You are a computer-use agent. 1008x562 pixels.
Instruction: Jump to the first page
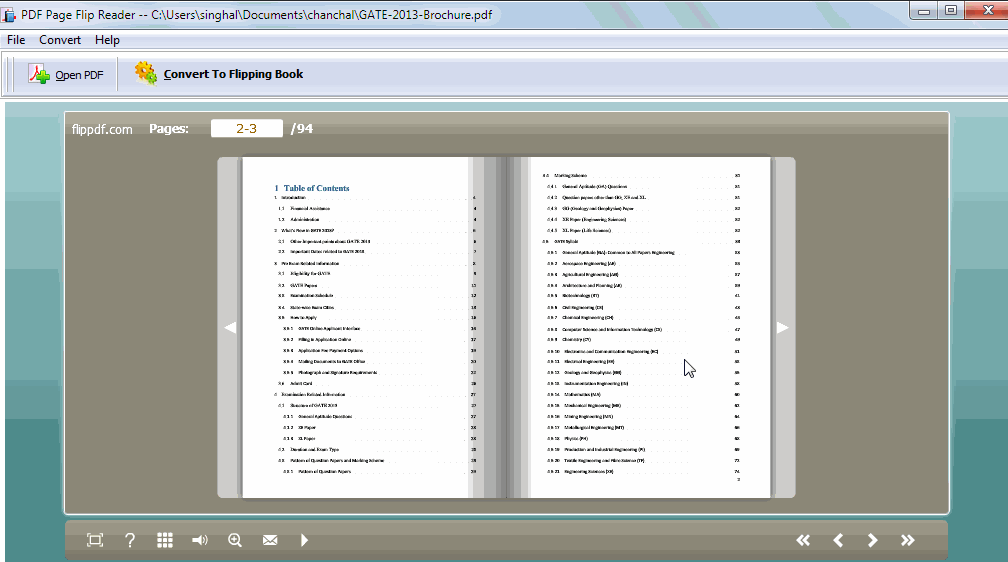coord(803,540)
